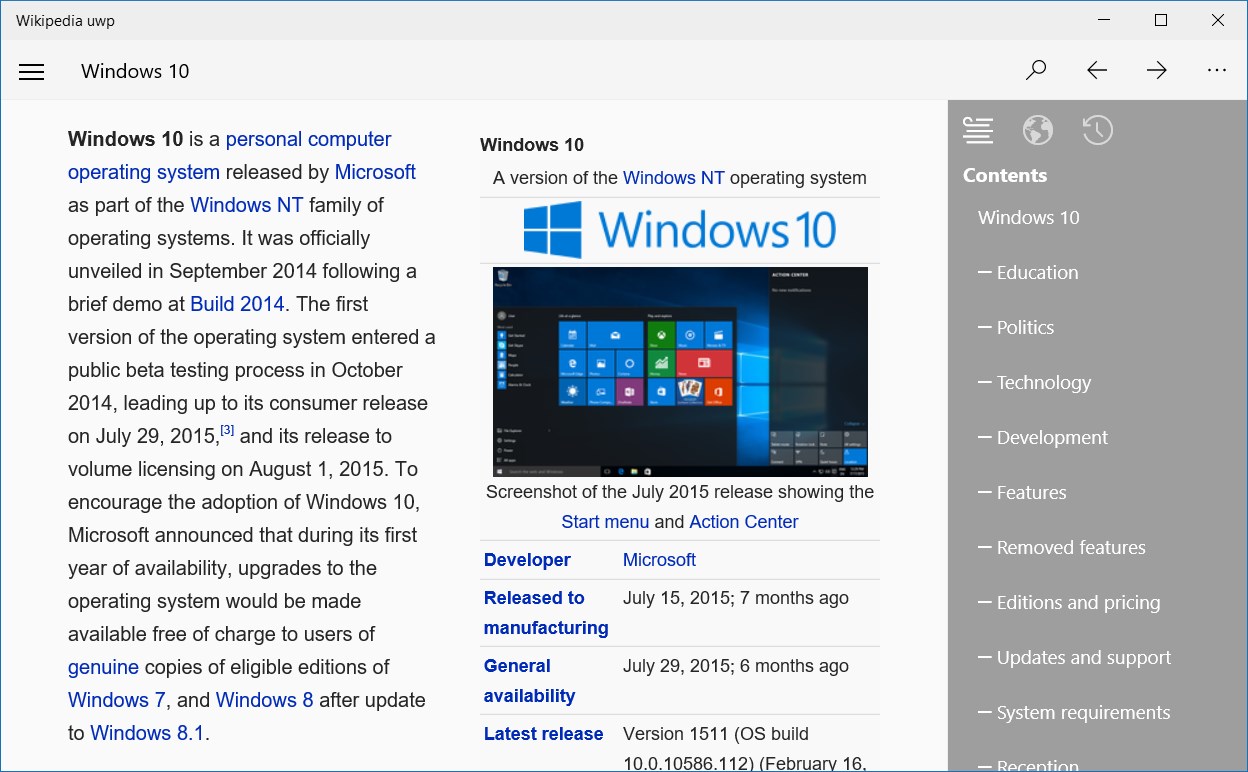The image size is (1248, 772).
Task: Switch to the history clock tab
Action: 1098,130
